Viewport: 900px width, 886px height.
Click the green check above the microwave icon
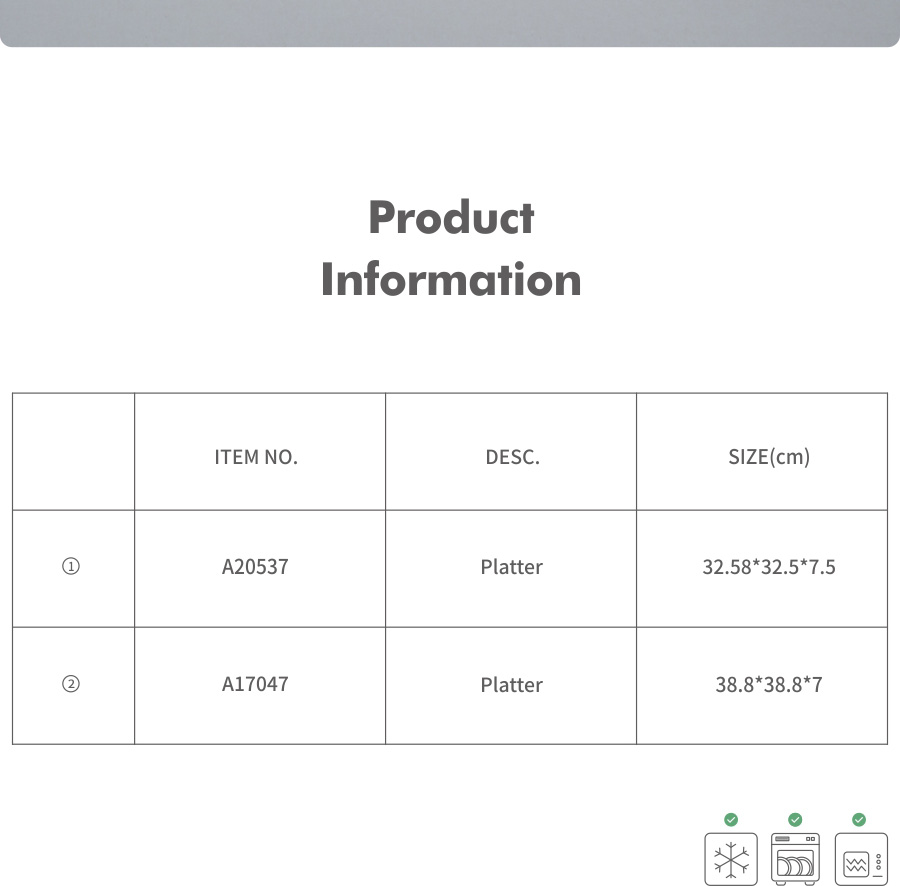pyautogui.click(x=859, y=820)
